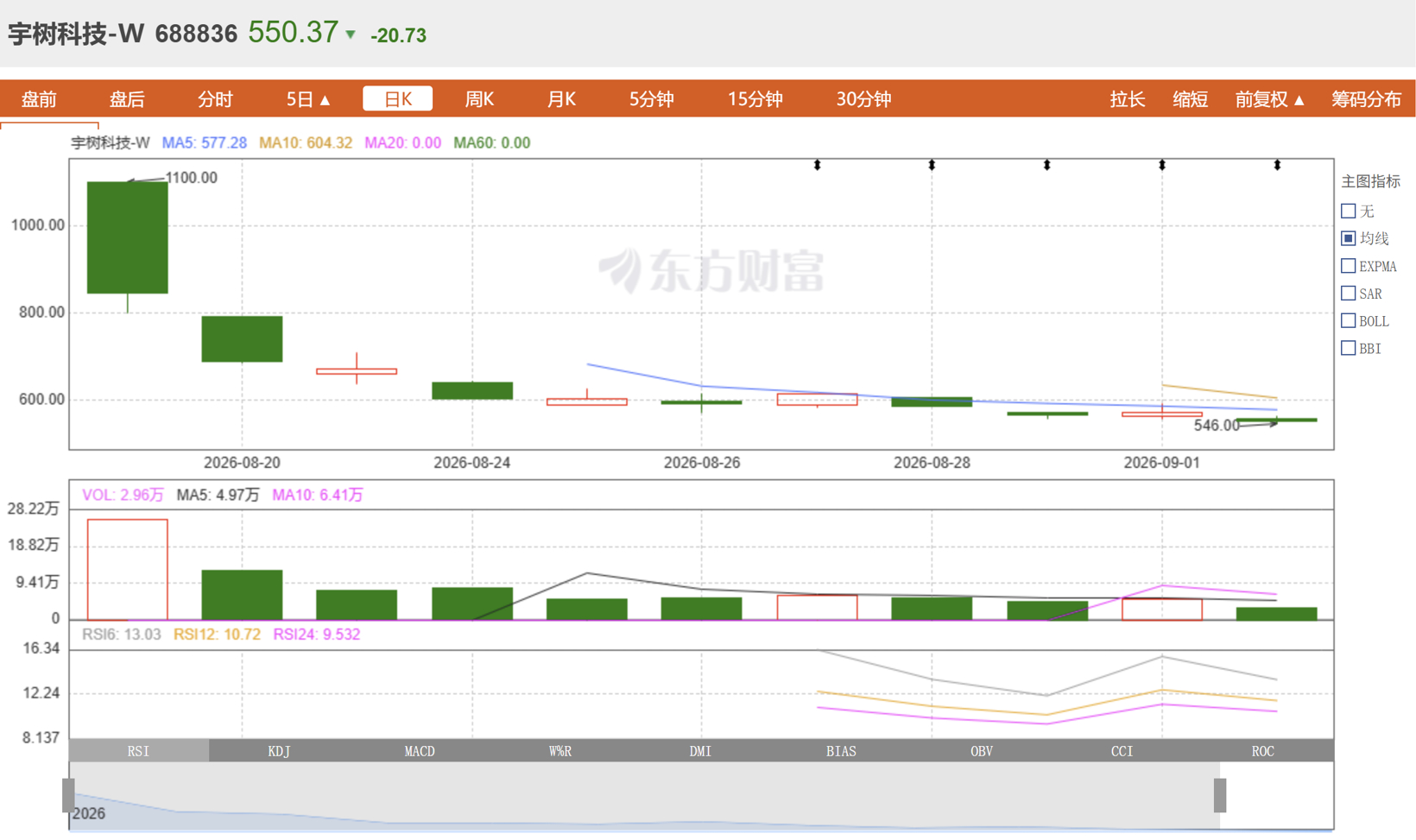Check the 无 main indicator option
The image size is (1416, 840).
[1349, 211]
